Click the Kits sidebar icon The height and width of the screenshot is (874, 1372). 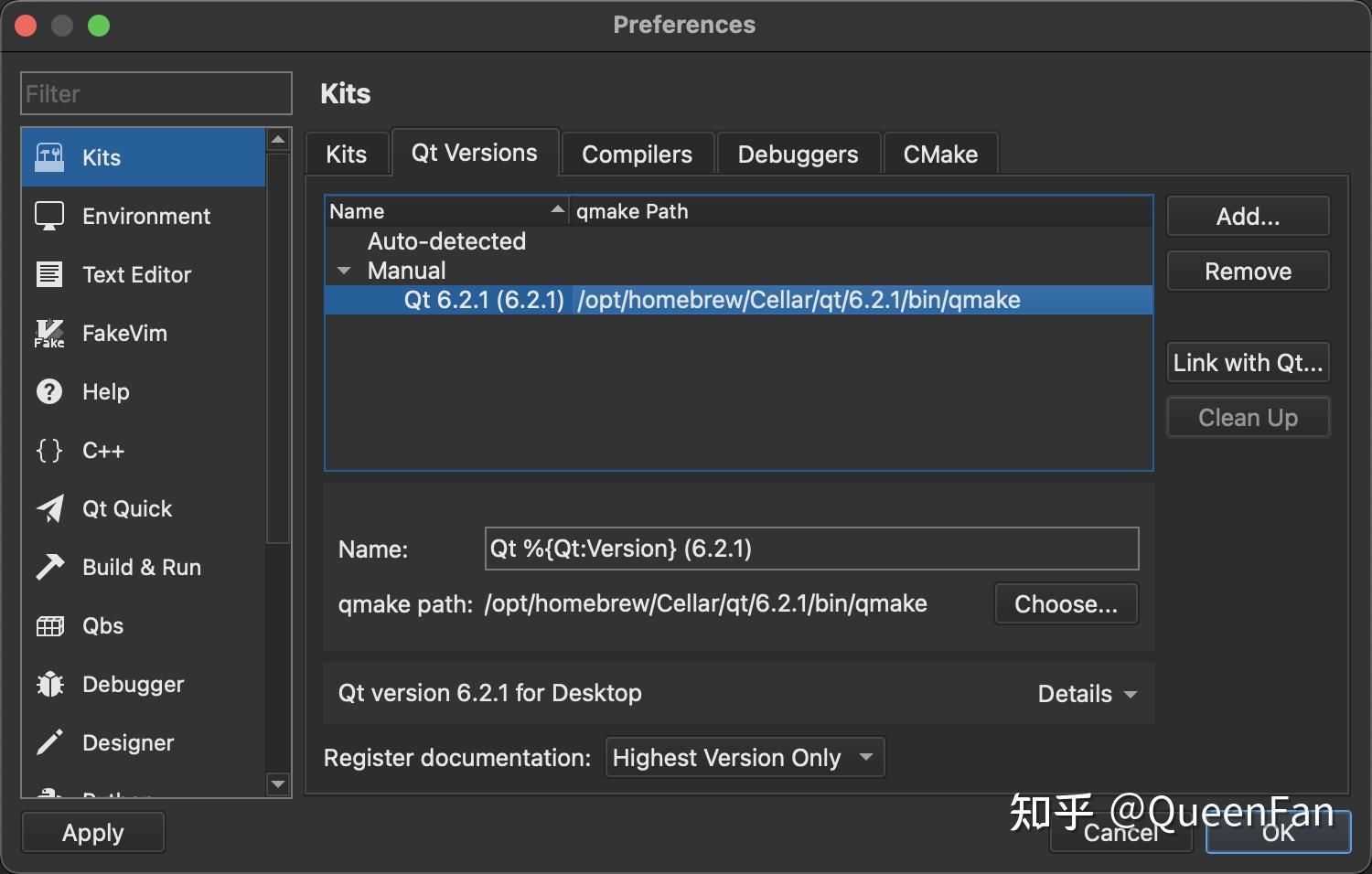pos(50,156)
